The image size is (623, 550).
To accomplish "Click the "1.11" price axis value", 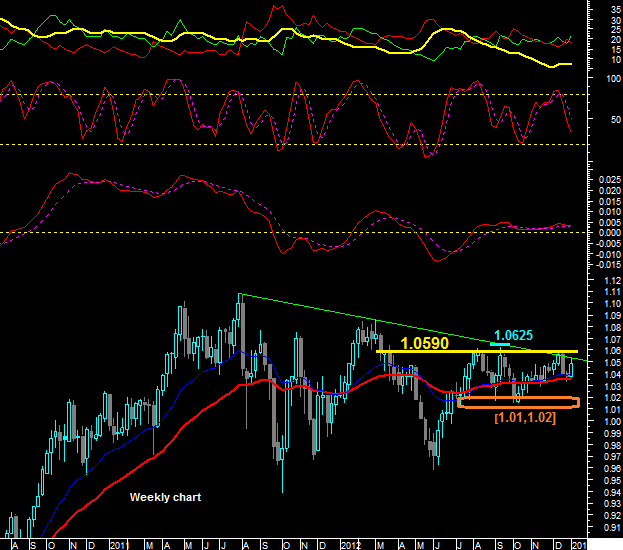I will pyautogui.click(x=612, y=292).
